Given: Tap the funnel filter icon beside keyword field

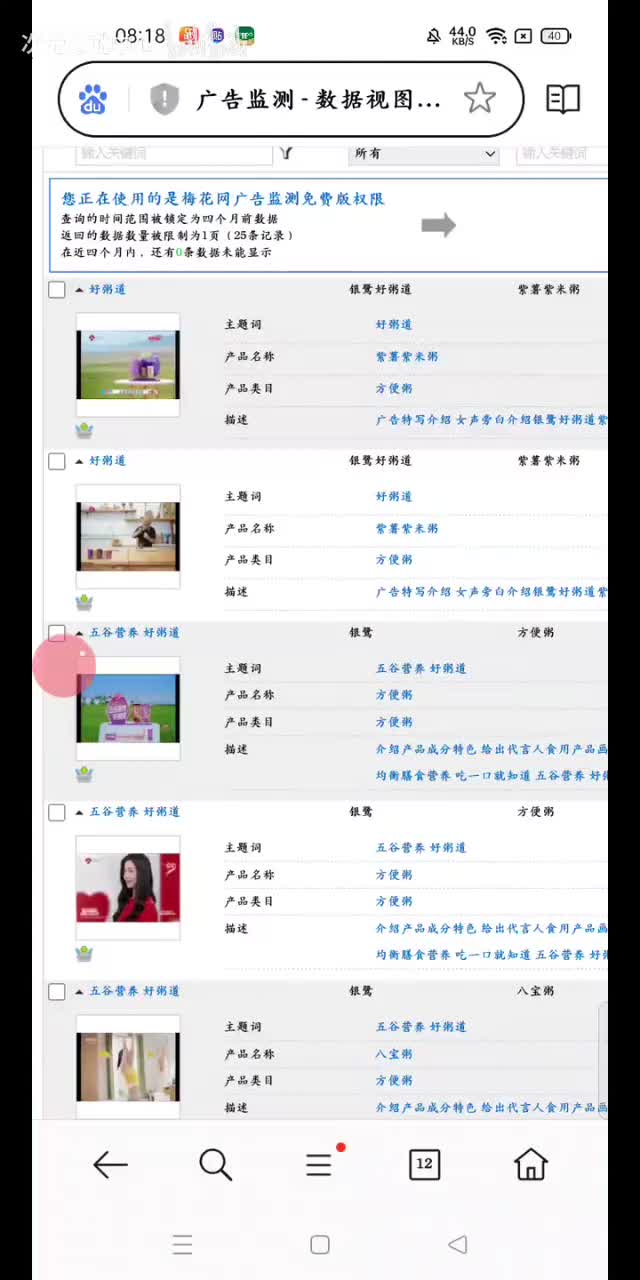Looking at the screenshot, I should (x=286, y=153).
